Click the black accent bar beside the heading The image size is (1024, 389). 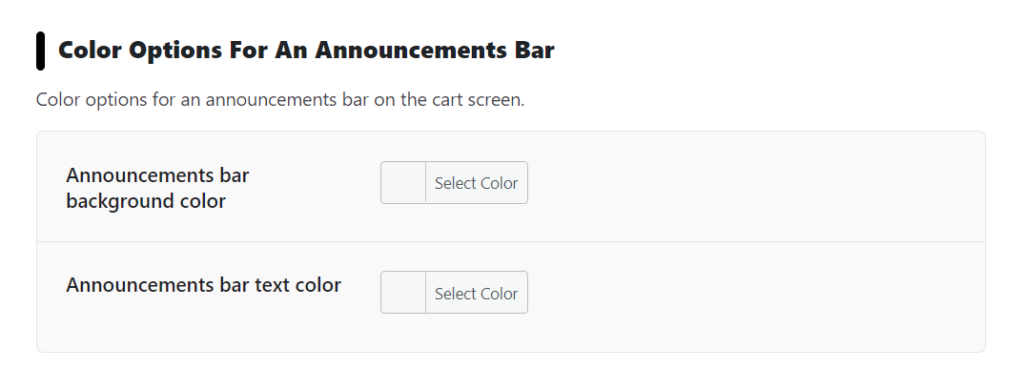click(x=40, y=50)
